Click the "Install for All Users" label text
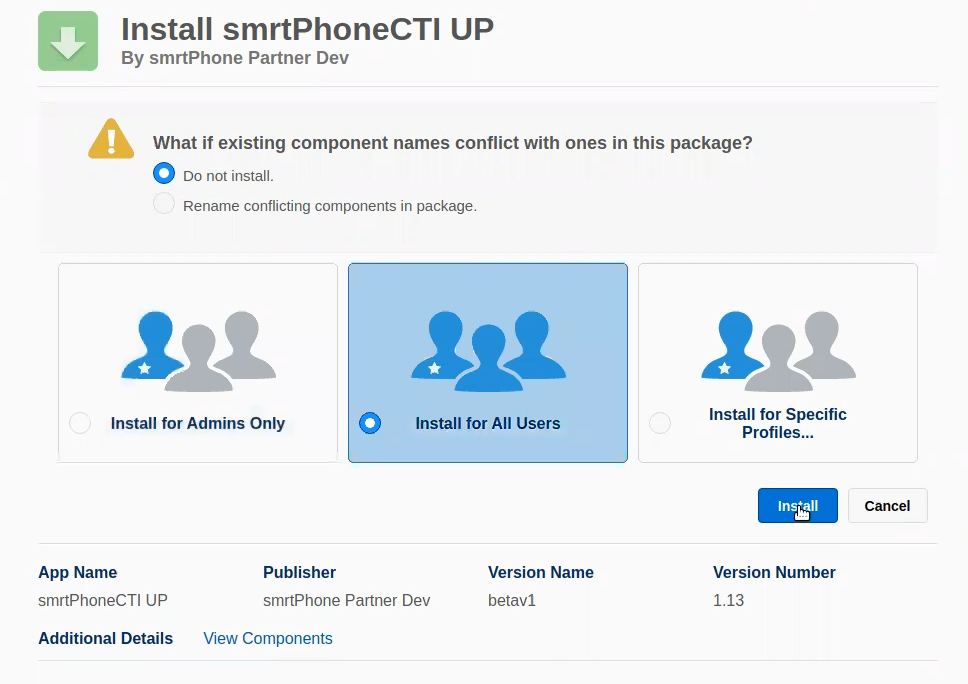Screen dimensions: 968x684 coord(488,423)
